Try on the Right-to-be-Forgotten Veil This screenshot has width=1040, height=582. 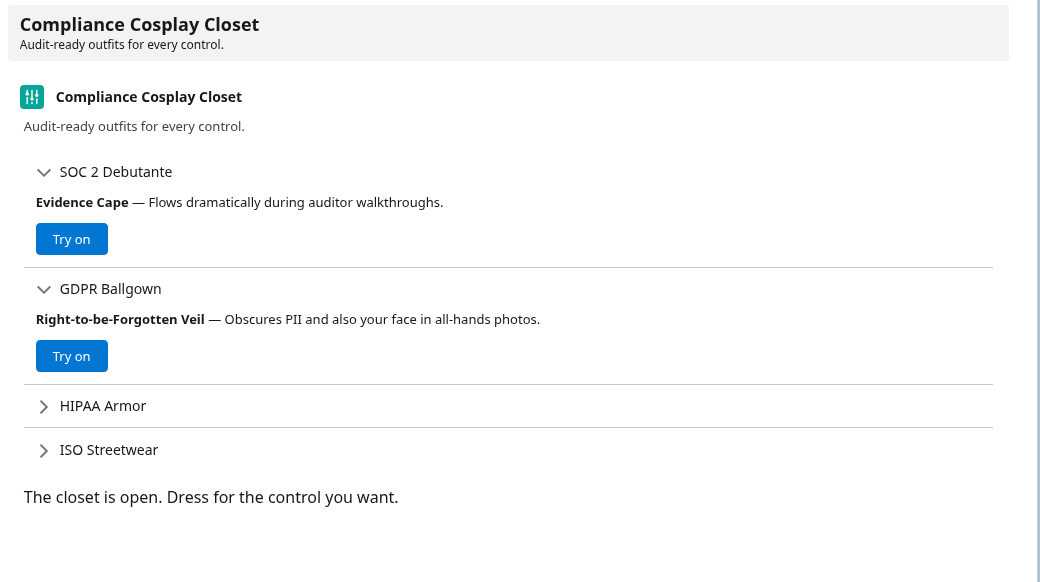click(x=72, y=356)
